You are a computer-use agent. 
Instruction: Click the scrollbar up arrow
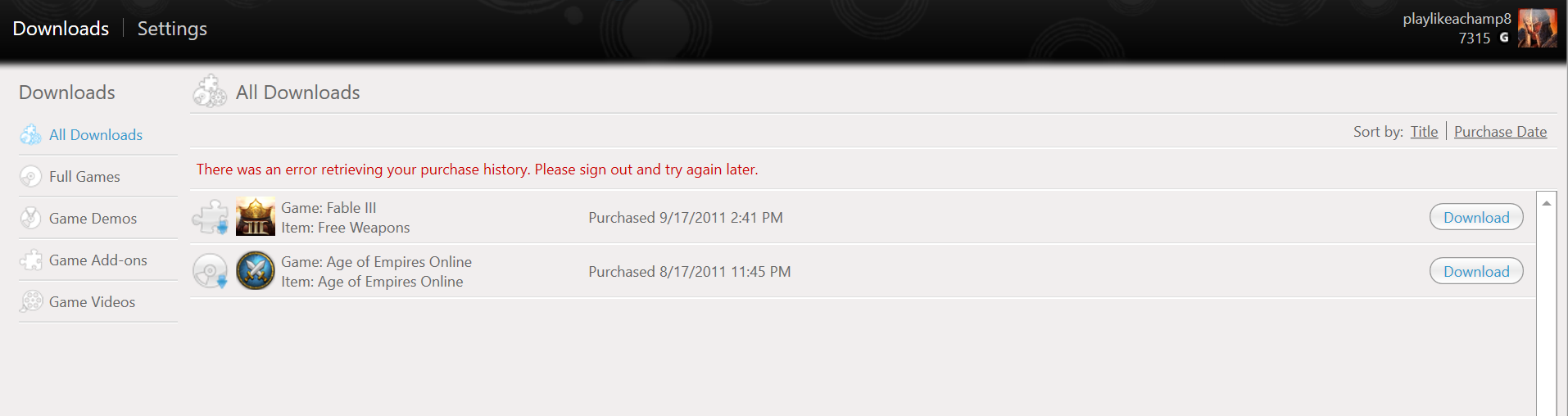pyautogui.click(x=1546, y=203)
